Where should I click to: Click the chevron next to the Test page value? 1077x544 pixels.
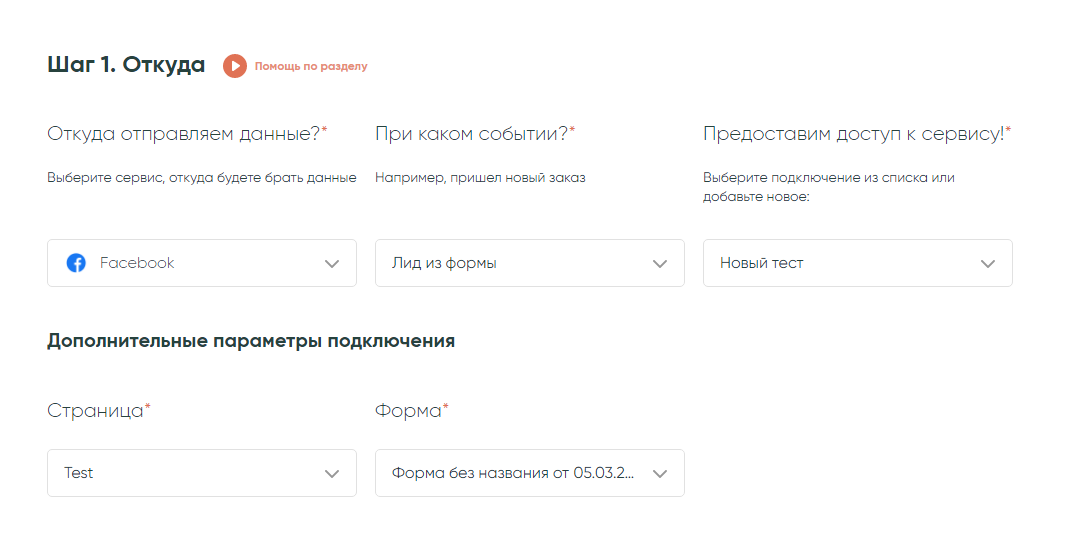[332, 474]
